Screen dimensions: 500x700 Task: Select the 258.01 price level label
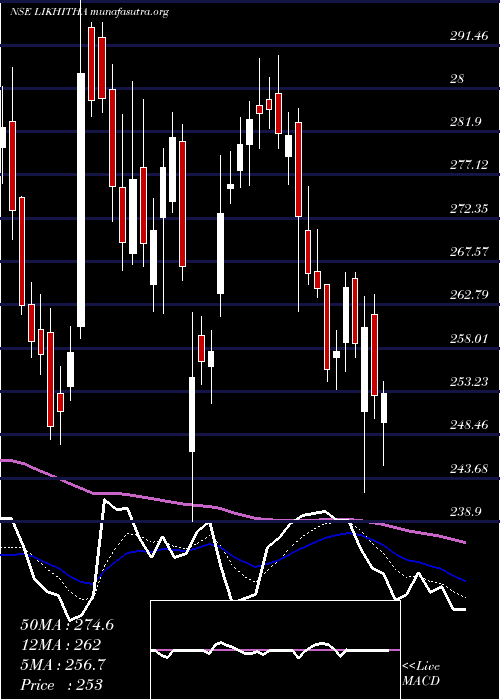(x=469, y=338)
